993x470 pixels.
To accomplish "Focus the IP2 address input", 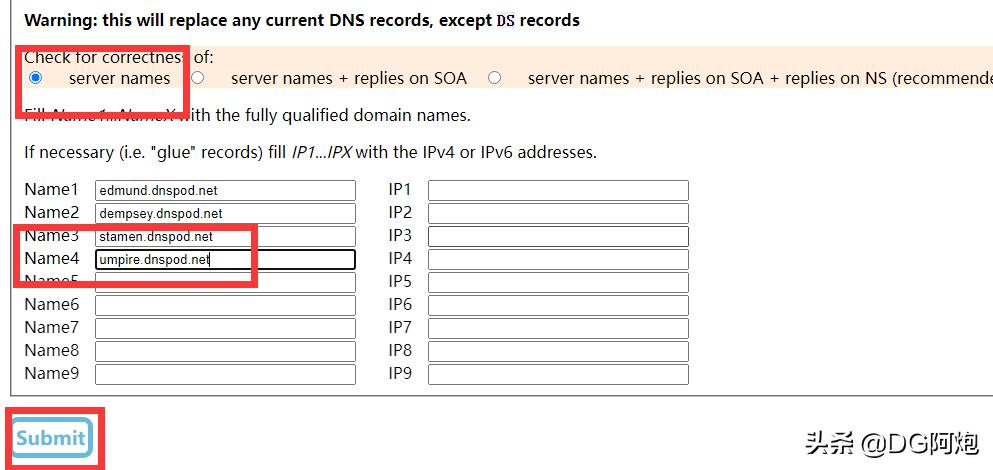I will pos(558,213).
